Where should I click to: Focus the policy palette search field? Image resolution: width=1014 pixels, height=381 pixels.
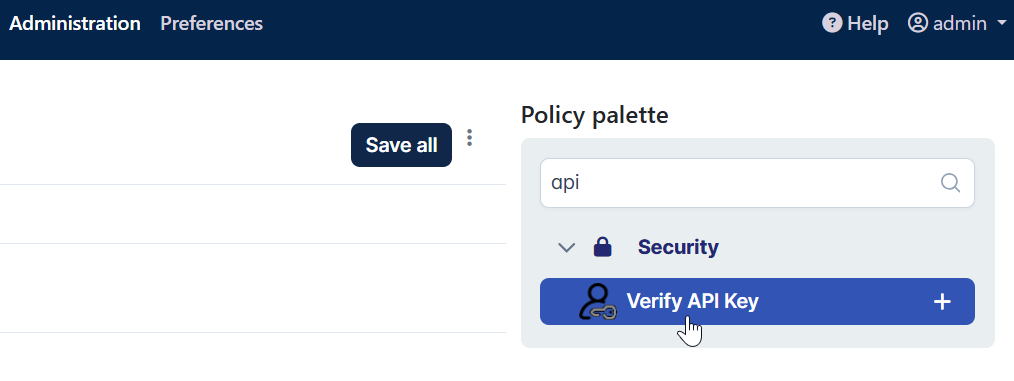(757, 183)
